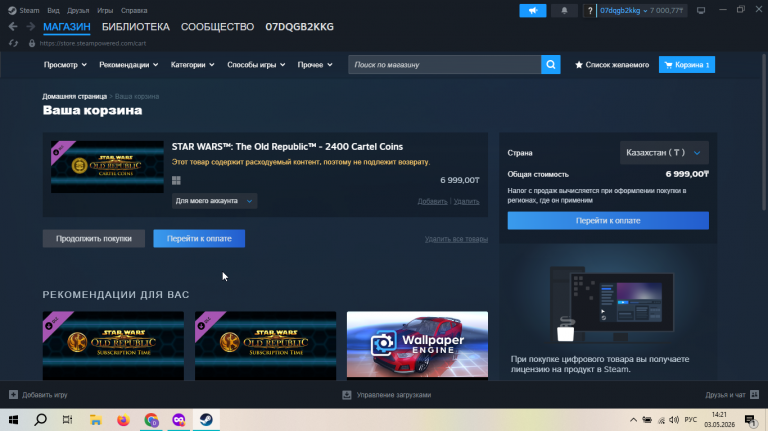Click the question mark help icon
The height and width of the screenshot is (431, 768).
click(x=590, y=10)
